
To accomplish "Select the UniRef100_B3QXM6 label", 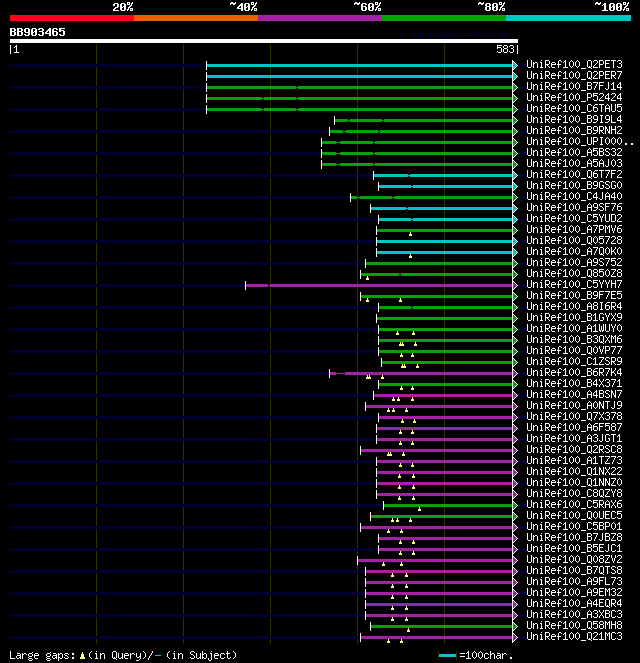I will (x=574, y=339).
